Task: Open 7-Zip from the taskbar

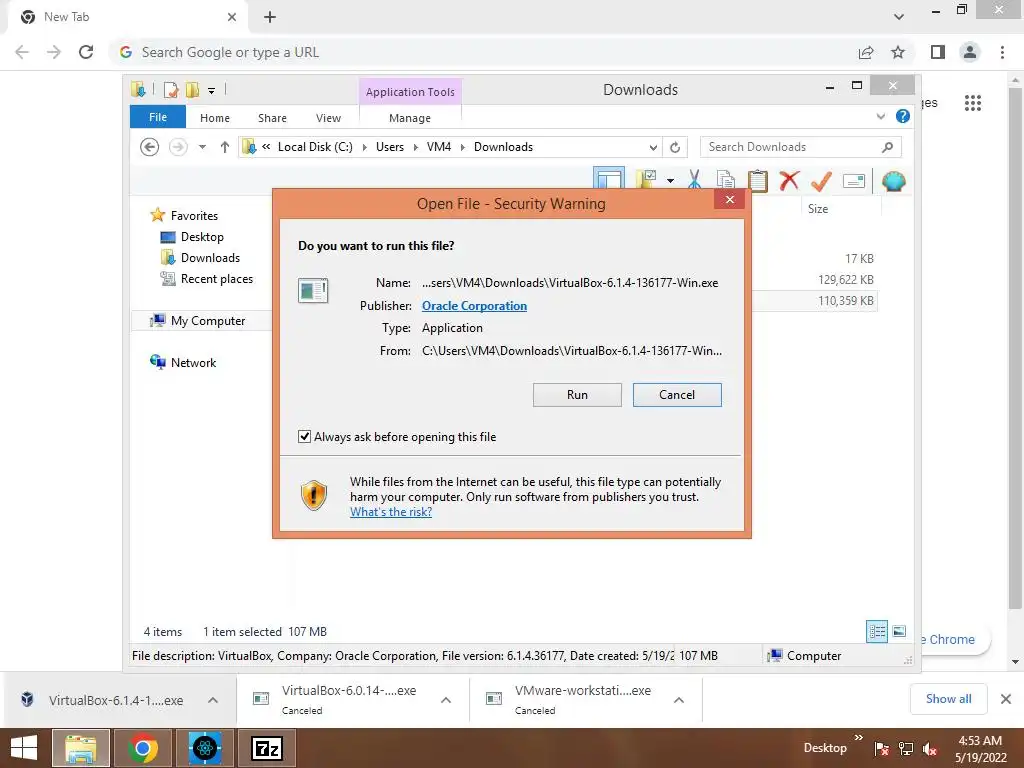Action: pos(267,748)
